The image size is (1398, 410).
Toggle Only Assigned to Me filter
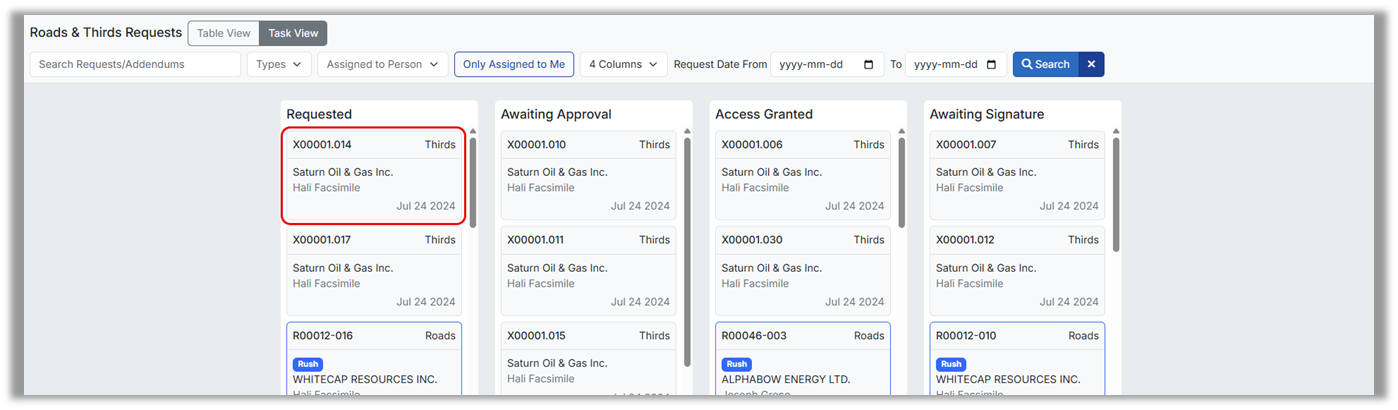click(513, 65)
